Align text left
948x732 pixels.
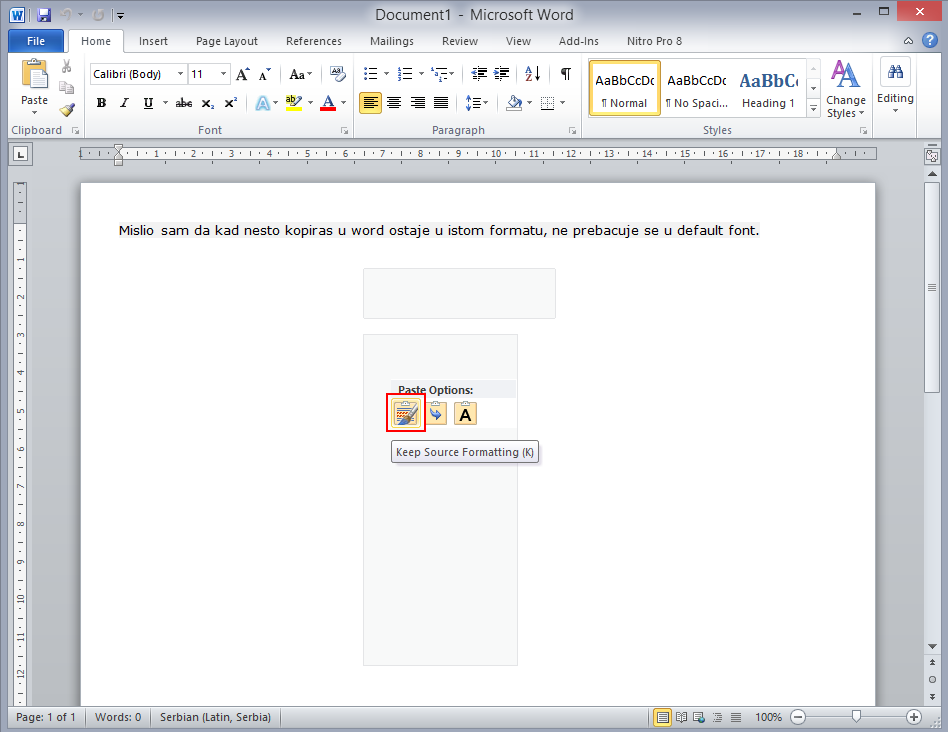pyautogui.click(x=371, y=103)
